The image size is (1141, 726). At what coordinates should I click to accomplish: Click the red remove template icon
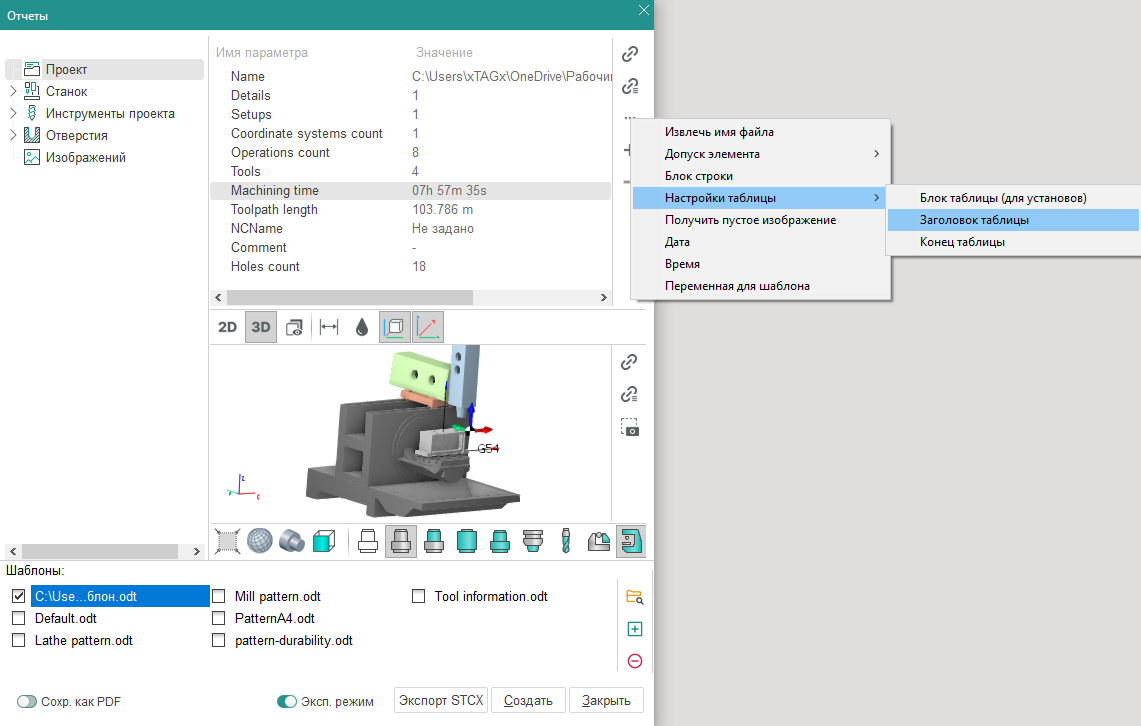pyautogui.click(x=634, y=661)
